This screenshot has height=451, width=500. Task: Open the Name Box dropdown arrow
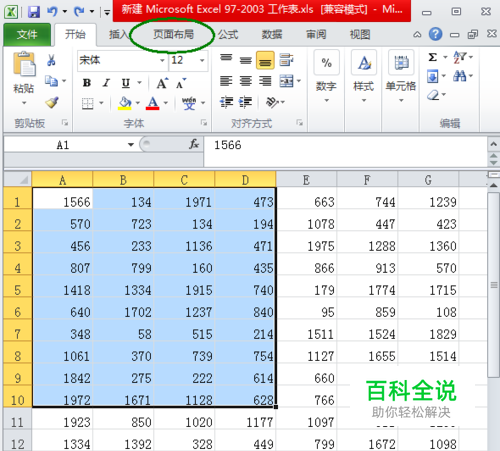pos(131,145)
